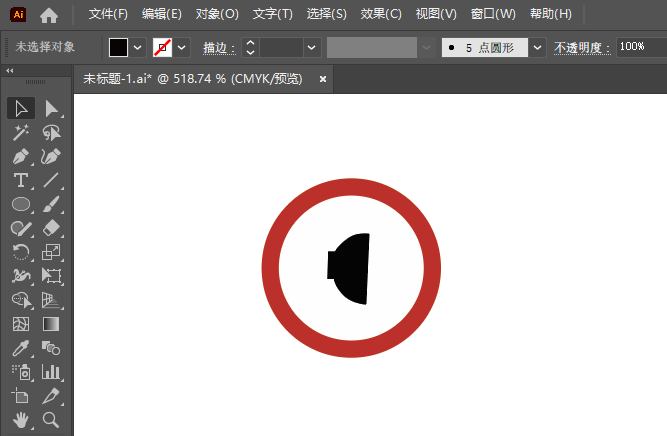Click the black half-dome shape on canvas
This screenshot has width=667, height=436.
[350, 269]
